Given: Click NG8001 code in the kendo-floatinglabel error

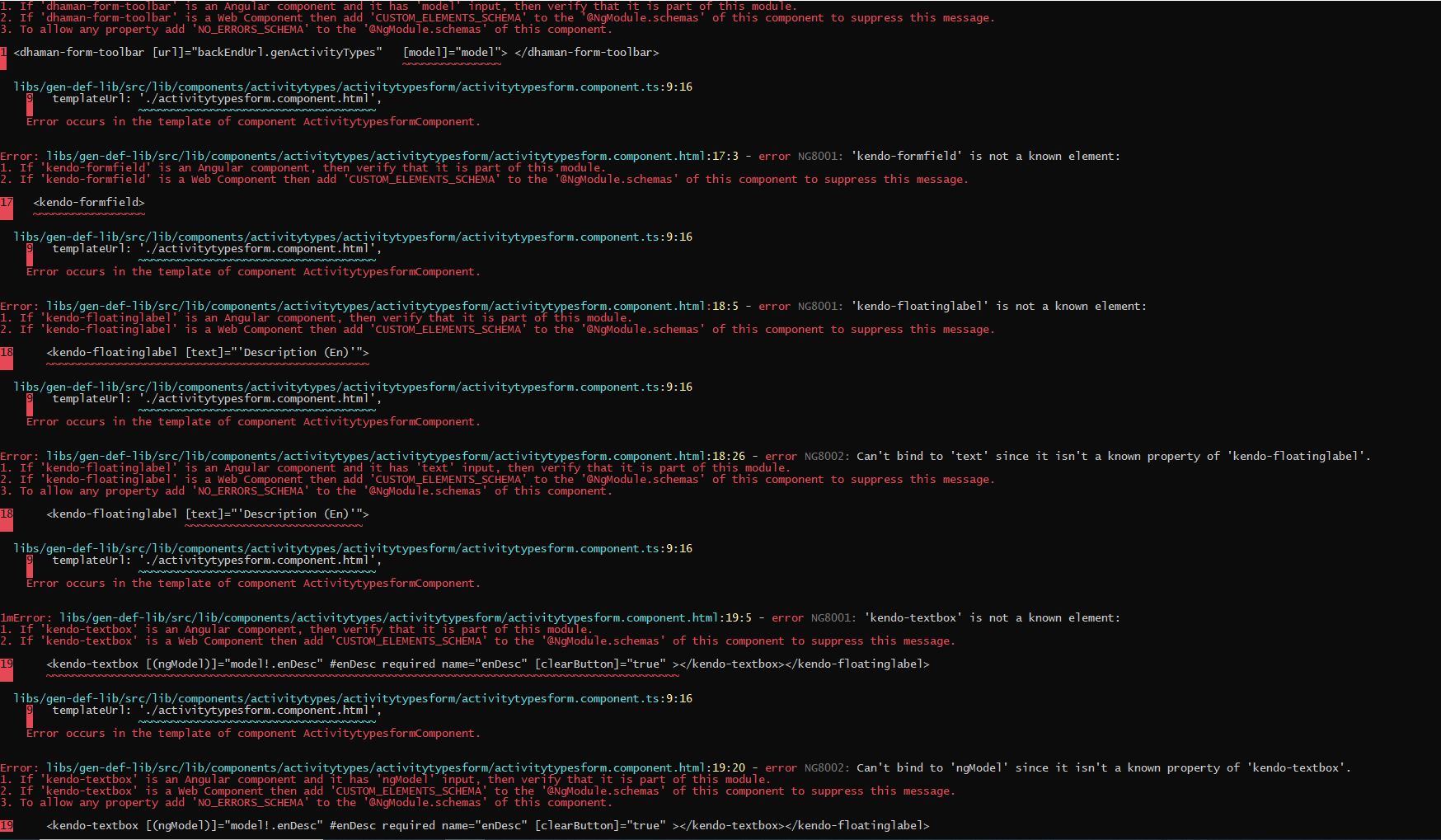Looking at the screenshot, I should (x=820, y=306).
